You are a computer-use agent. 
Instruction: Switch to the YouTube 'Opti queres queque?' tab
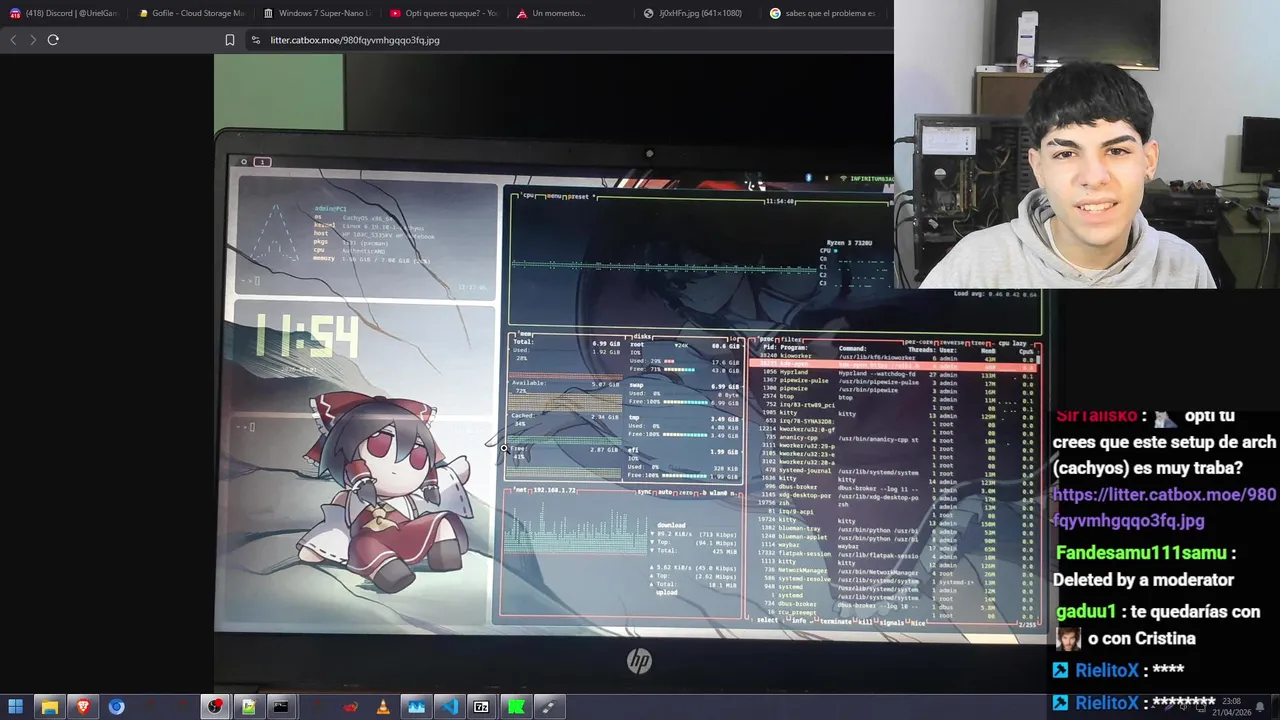442,13
